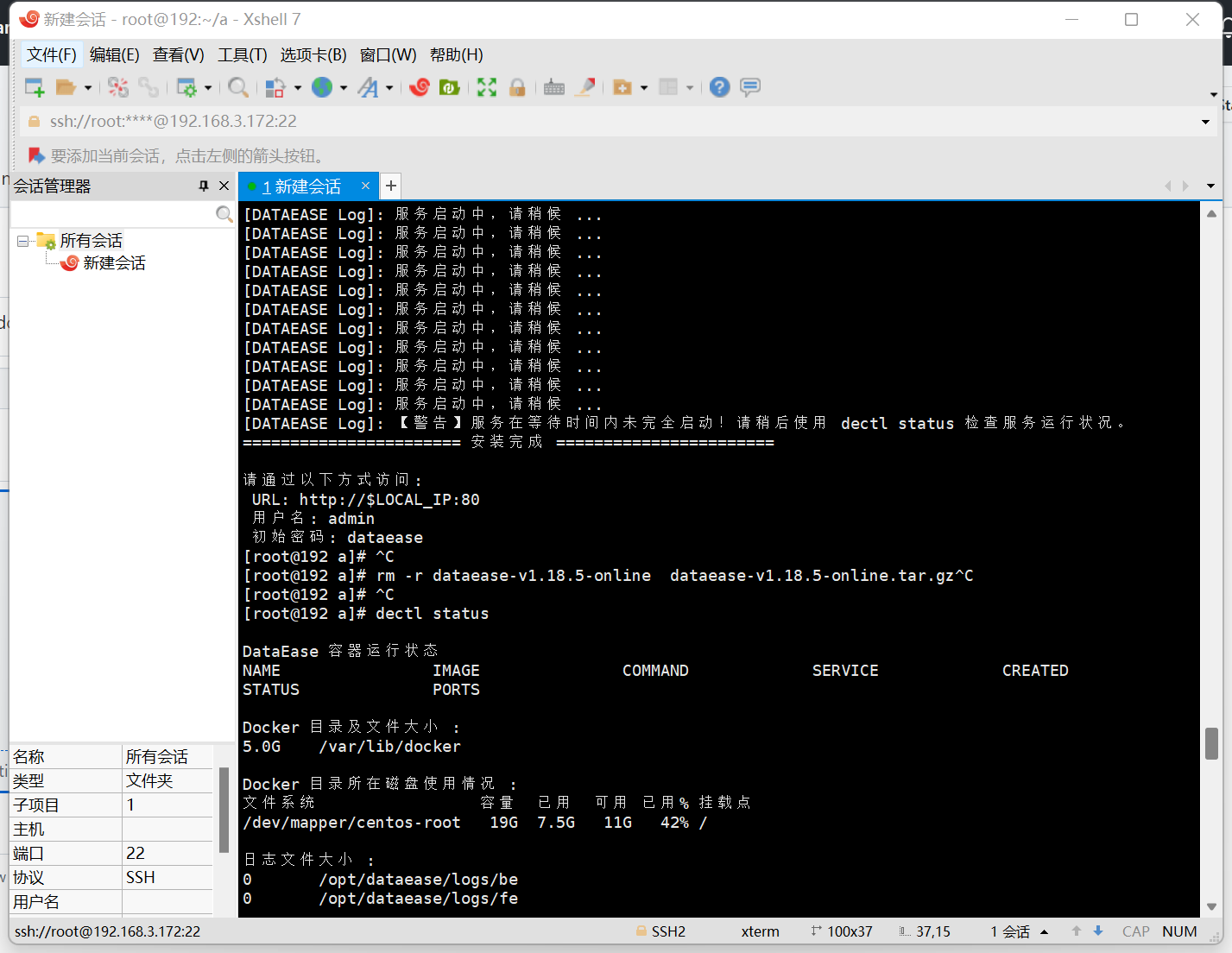Click the Find magnifier toolbar icon
The height and width of the screenshot is (953, 1232).
coord(238,87)
